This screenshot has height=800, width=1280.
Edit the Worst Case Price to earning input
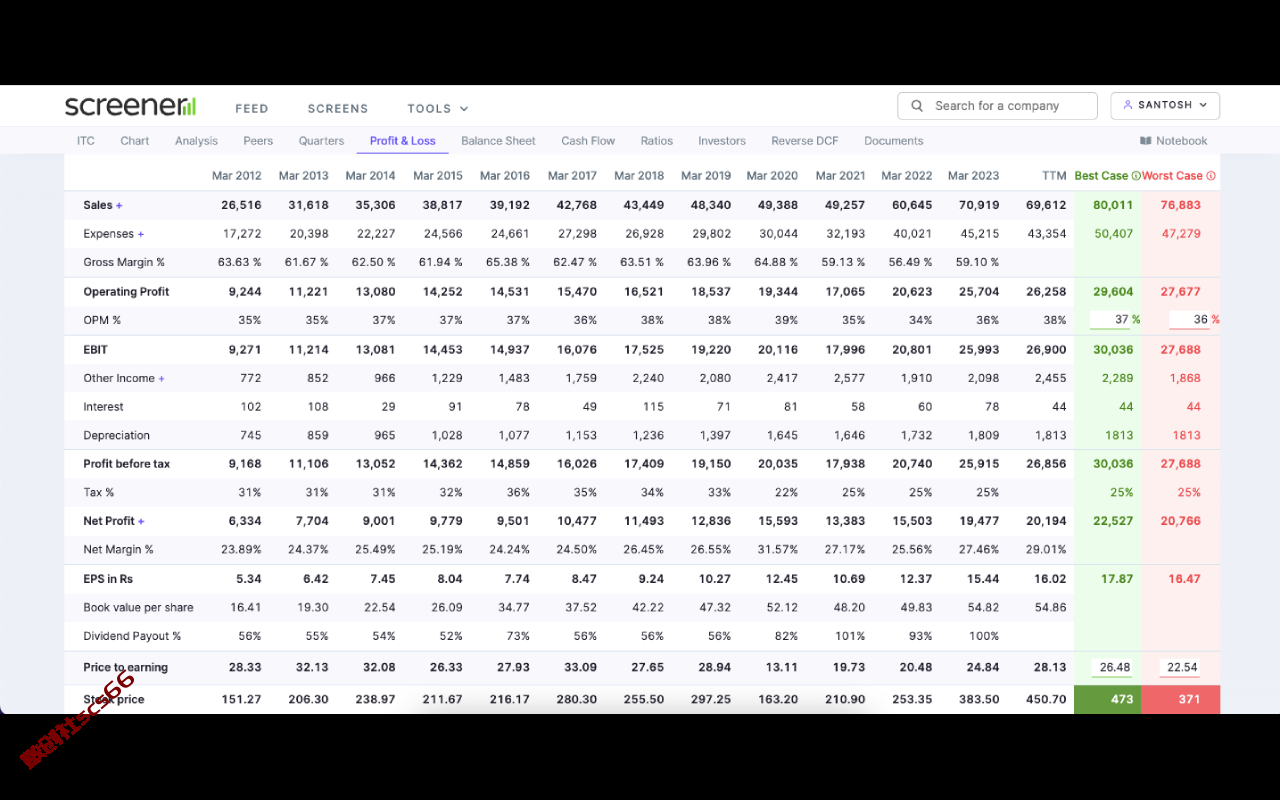(x=1180, y=668)
